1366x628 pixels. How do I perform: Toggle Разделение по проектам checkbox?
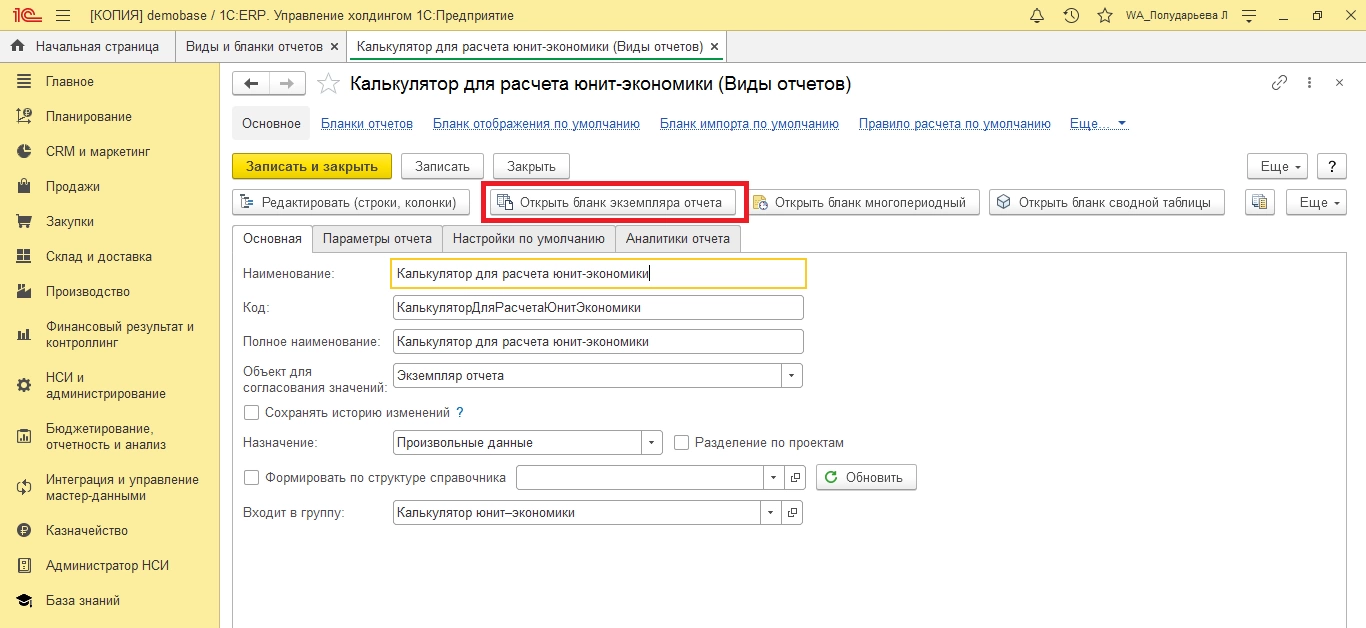pos(682,442)
